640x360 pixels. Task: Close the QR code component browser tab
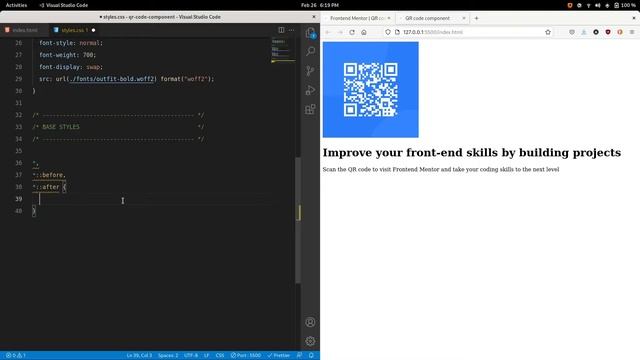pyautogui.click(x=464, y=18)
